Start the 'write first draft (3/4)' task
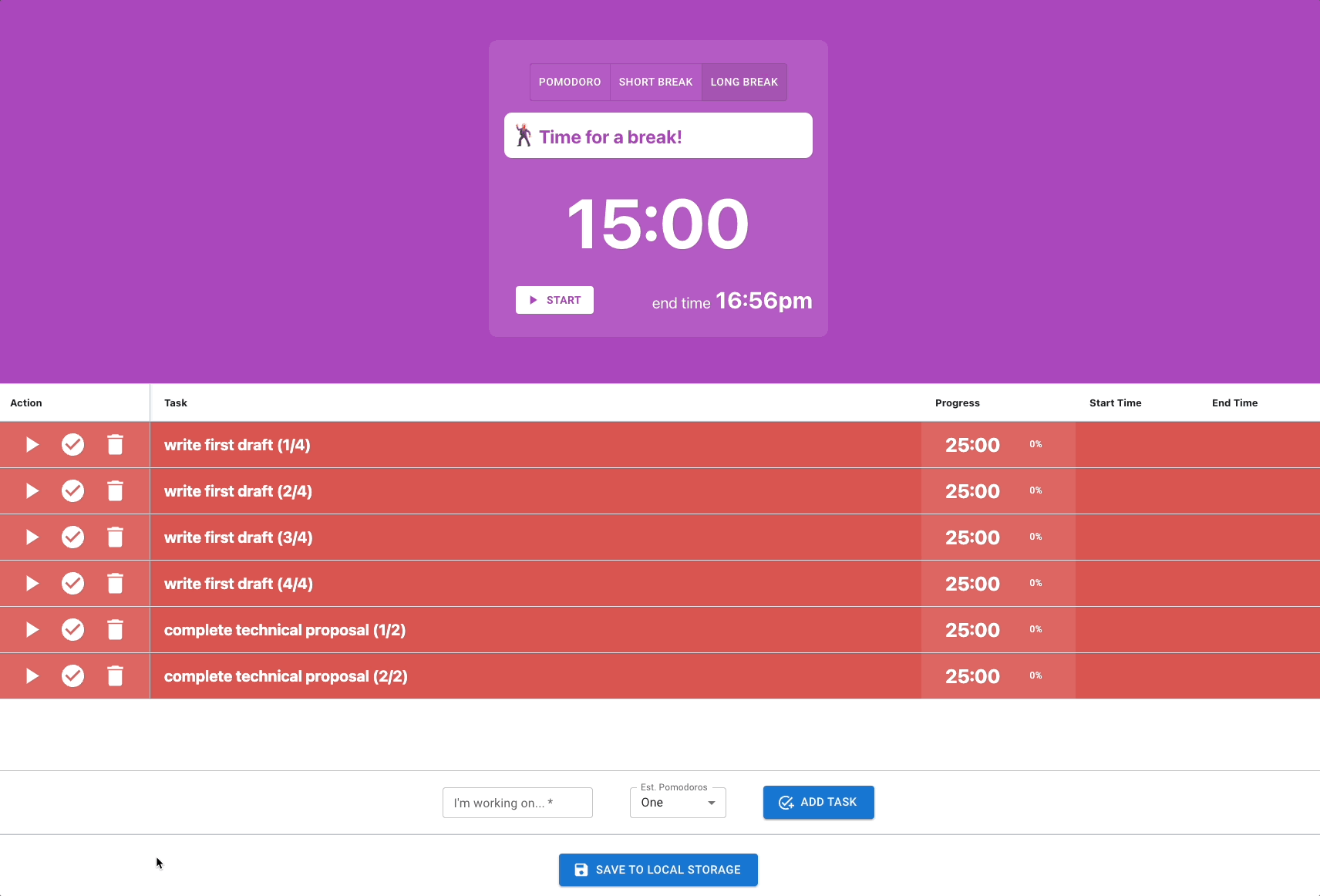1320x896 pixels. (32, 537)
